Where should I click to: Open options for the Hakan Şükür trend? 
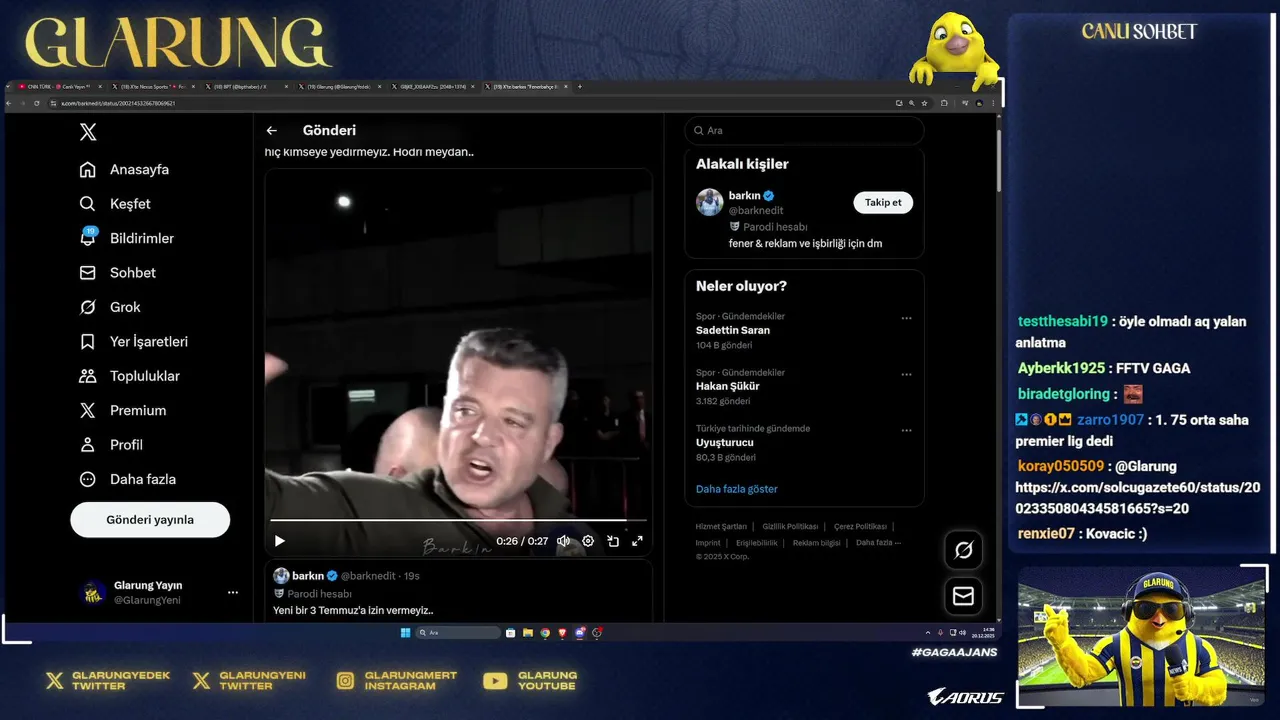tap(906, 374)
